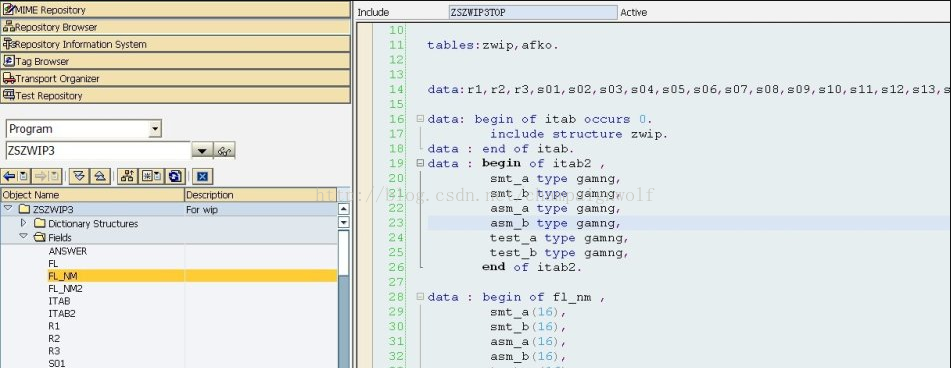Click code line 'asm_b type gamng,'

[556, 223]
